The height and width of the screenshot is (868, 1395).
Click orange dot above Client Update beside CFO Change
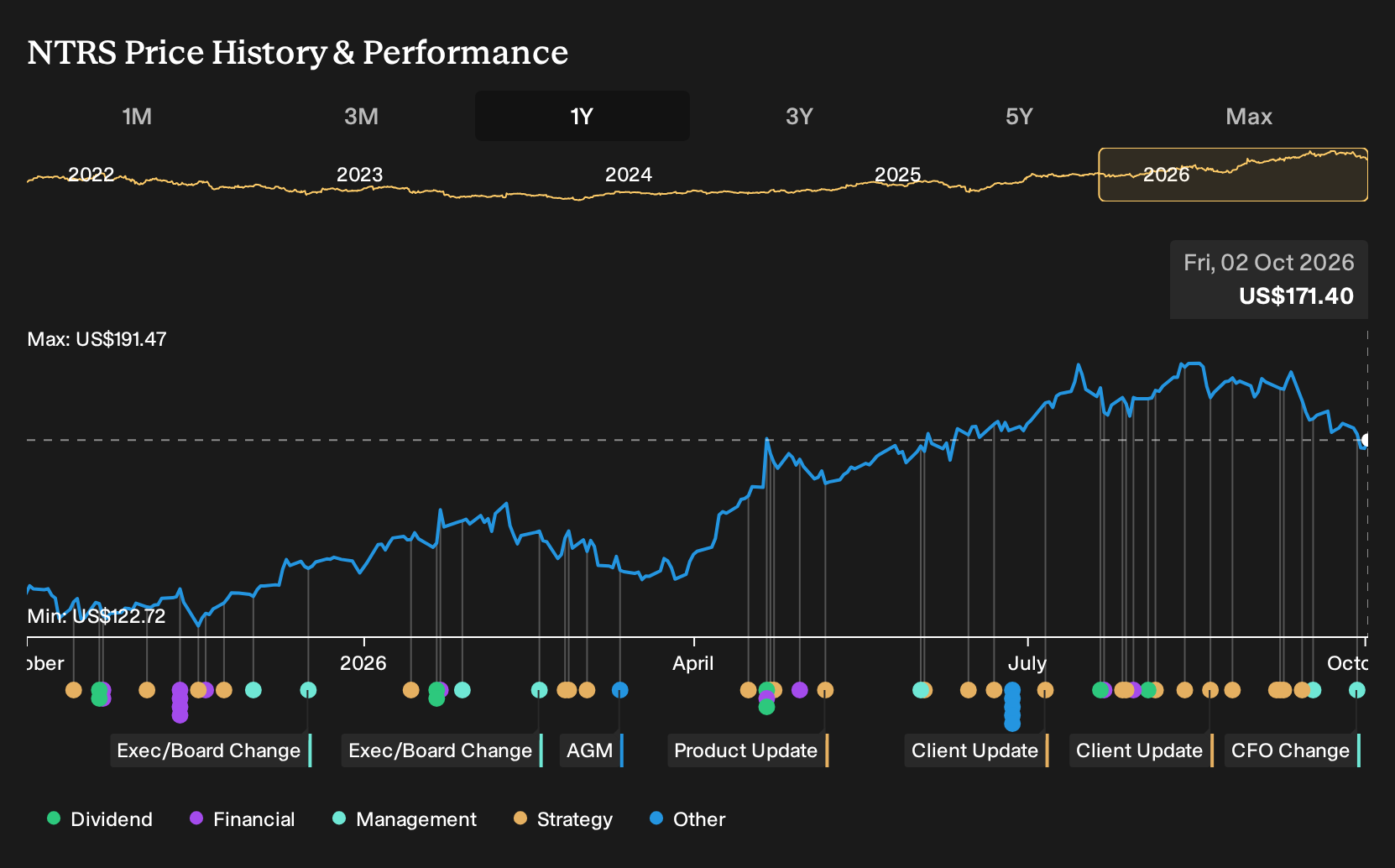1210,690
